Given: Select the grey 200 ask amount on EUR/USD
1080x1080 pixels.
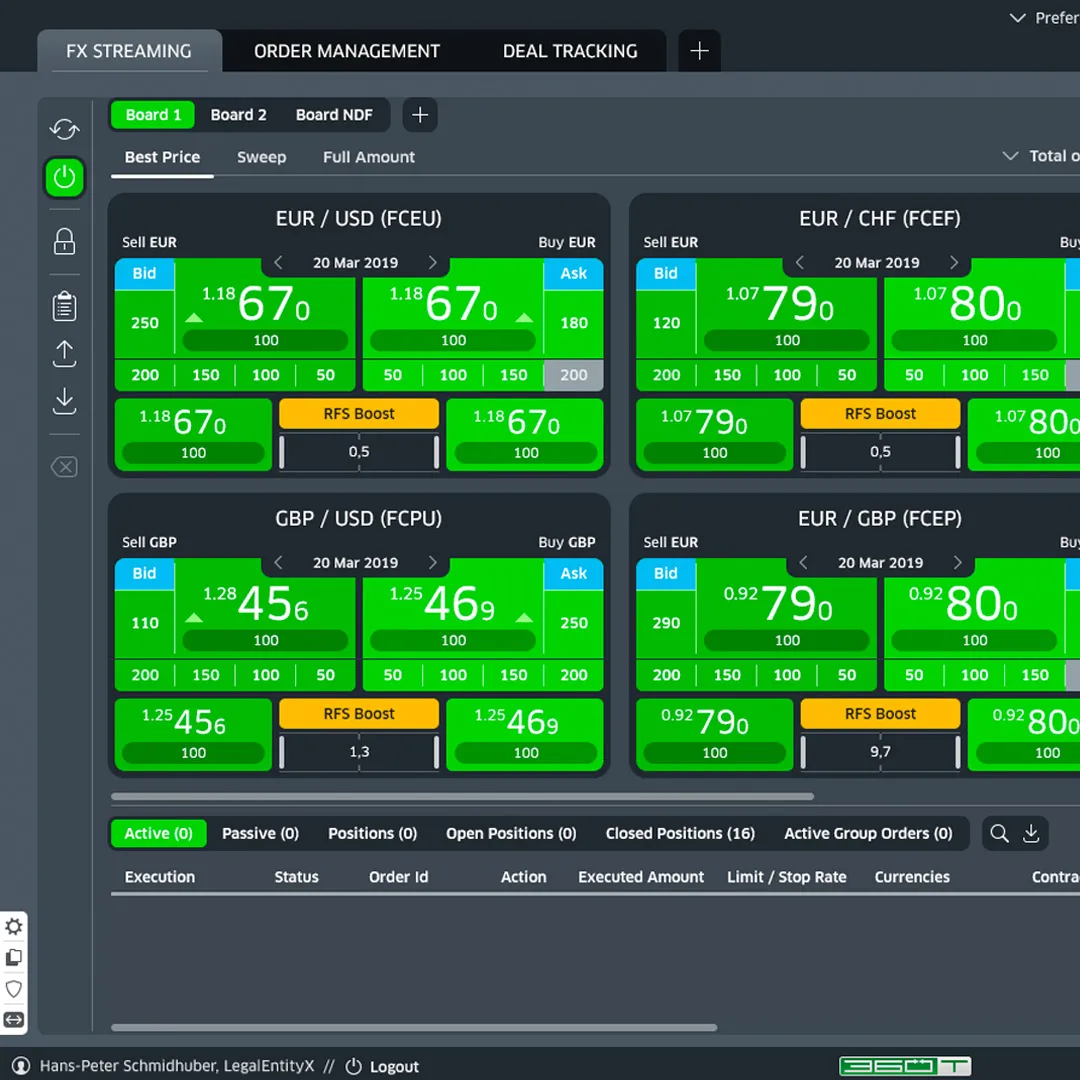Looking at the screenshot, I should coord(574,375).
